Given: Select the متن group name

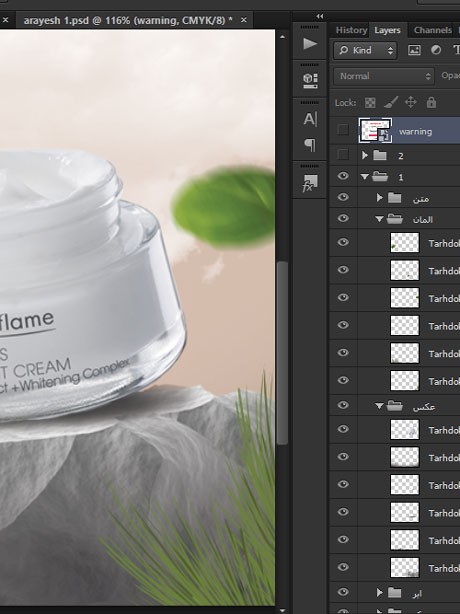Looking at the screenshot, I should point(421,199).
